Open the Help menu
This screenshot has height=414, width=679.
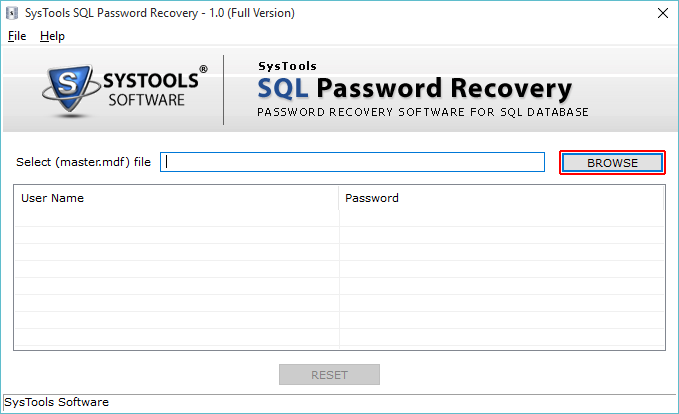point(52,36)
